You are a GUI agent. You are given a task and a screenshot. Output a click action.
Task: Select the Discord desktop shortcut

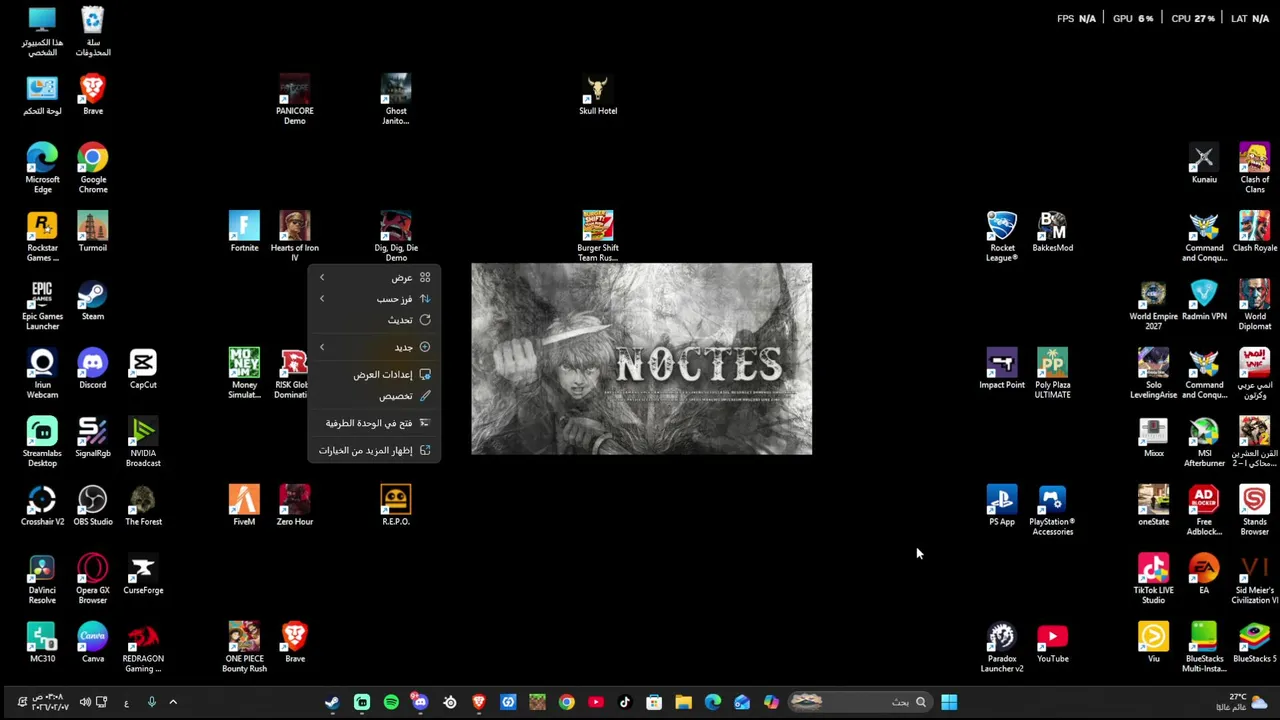click(x=93, y=368)
